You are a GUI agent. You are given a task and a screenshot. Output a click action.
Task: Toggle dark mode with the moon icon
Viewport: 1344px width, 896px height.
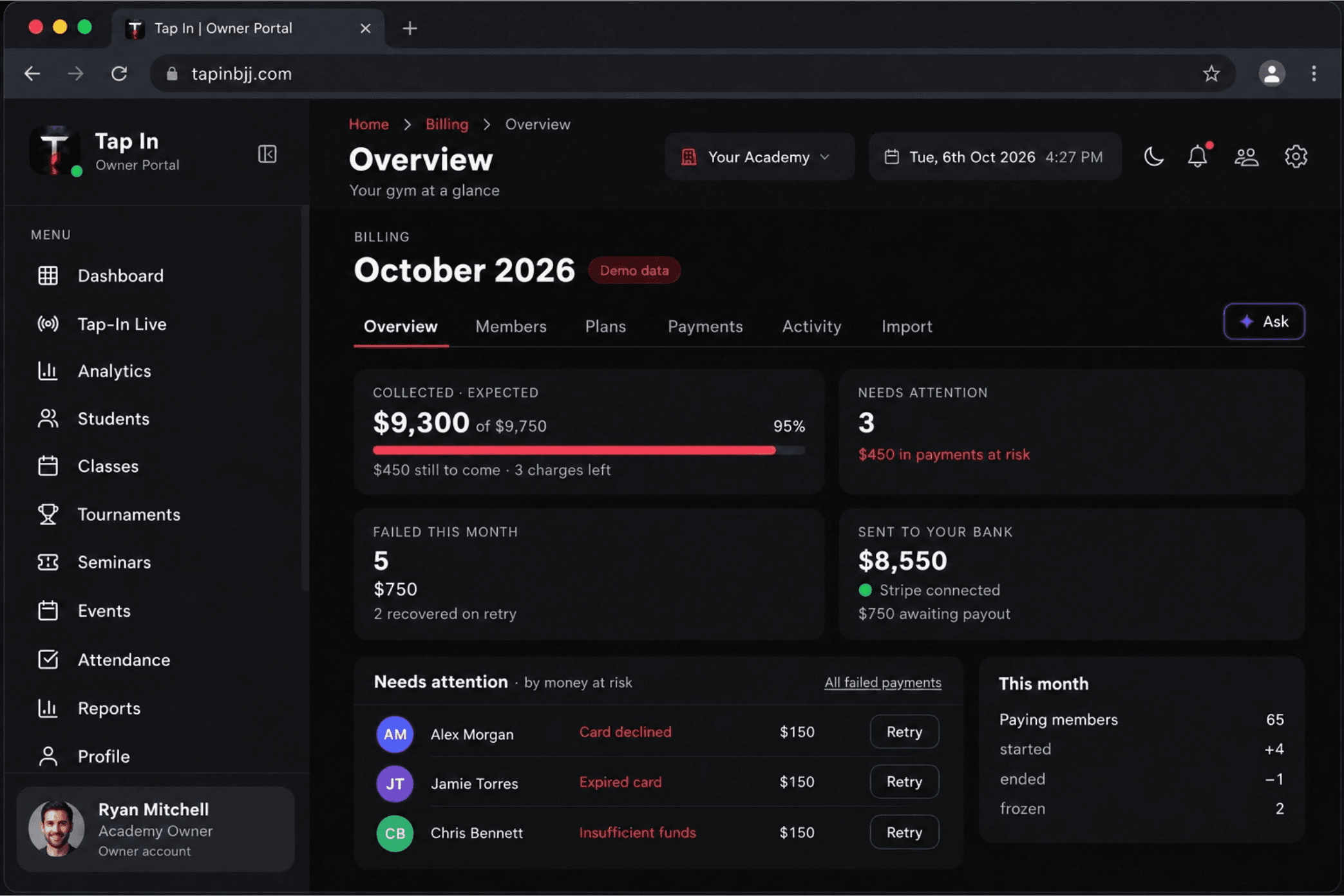coord(1153,156)
